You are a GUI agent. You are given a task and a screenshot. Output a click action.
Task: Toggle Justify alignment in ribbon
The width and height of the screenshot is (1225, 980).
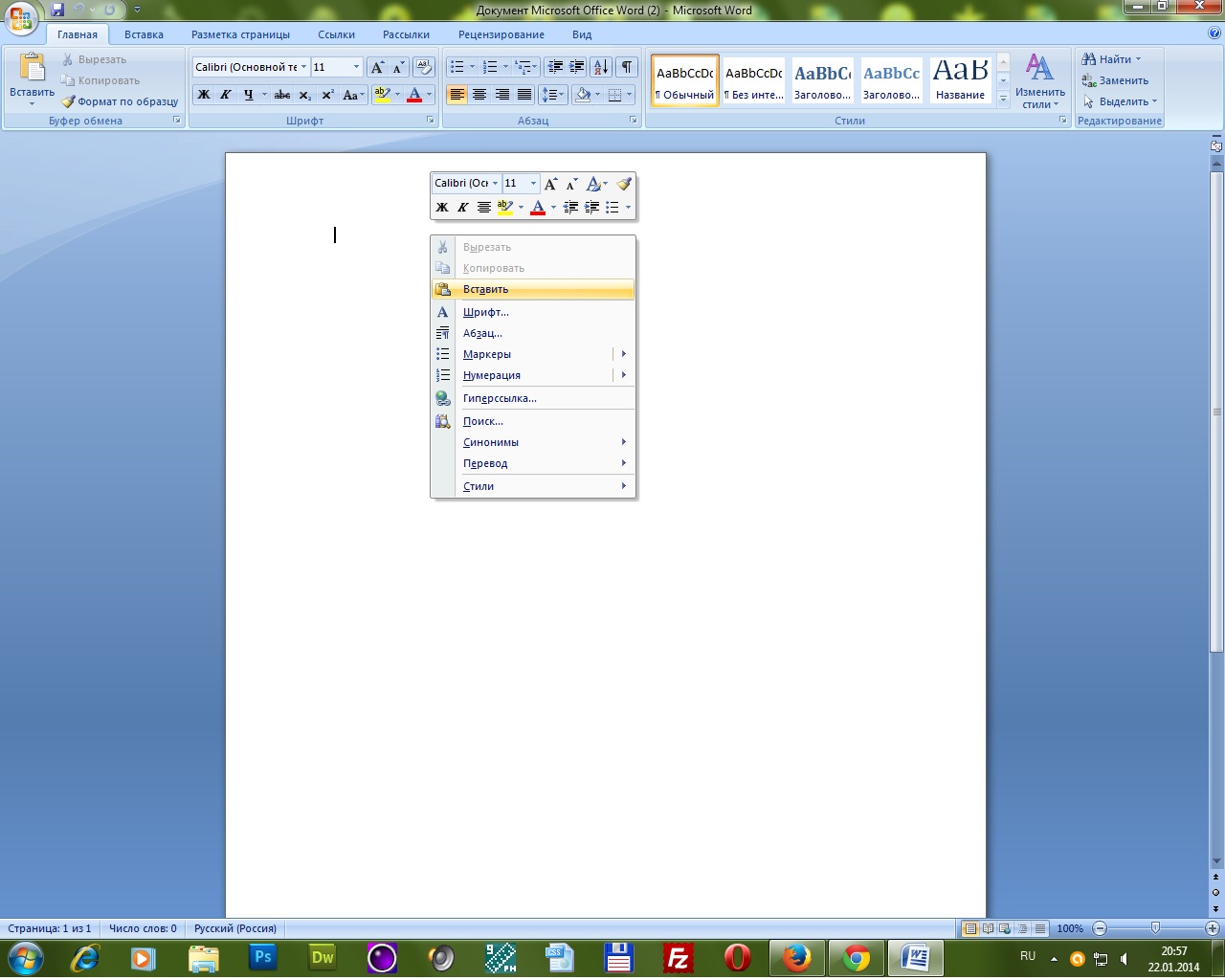524,95
